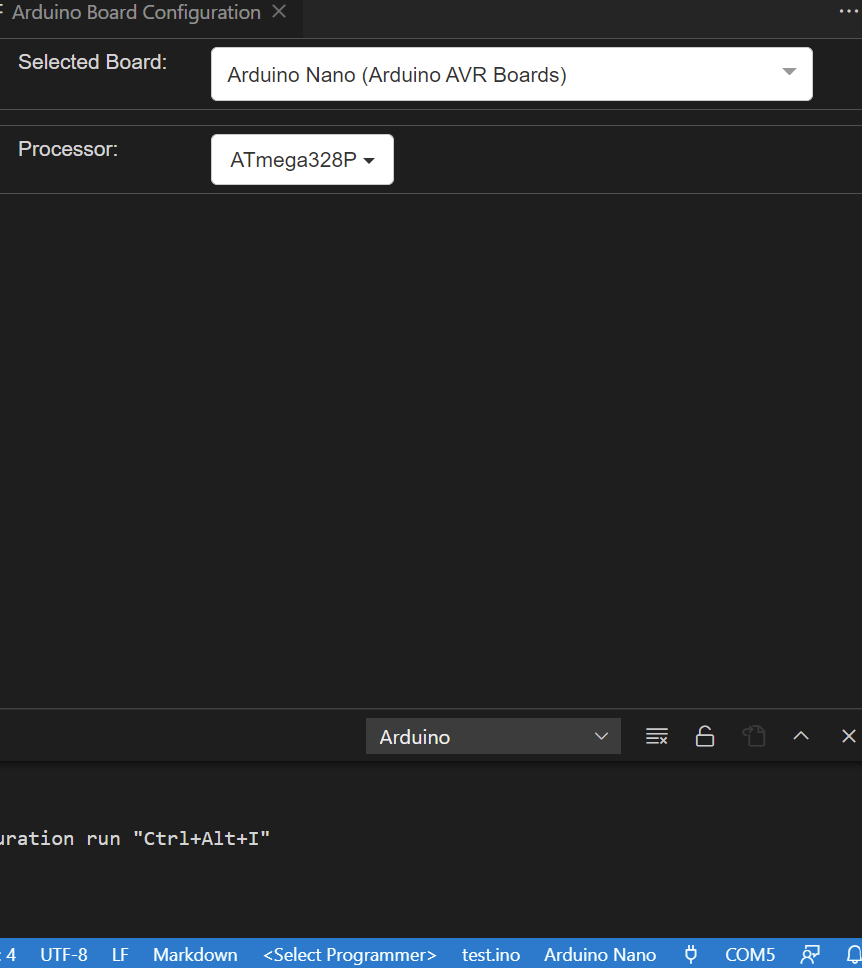This screenshot has width=862, height=968.
Task: Open the ATmega328P processor dropdown
Action: click(x=302, y=159)
